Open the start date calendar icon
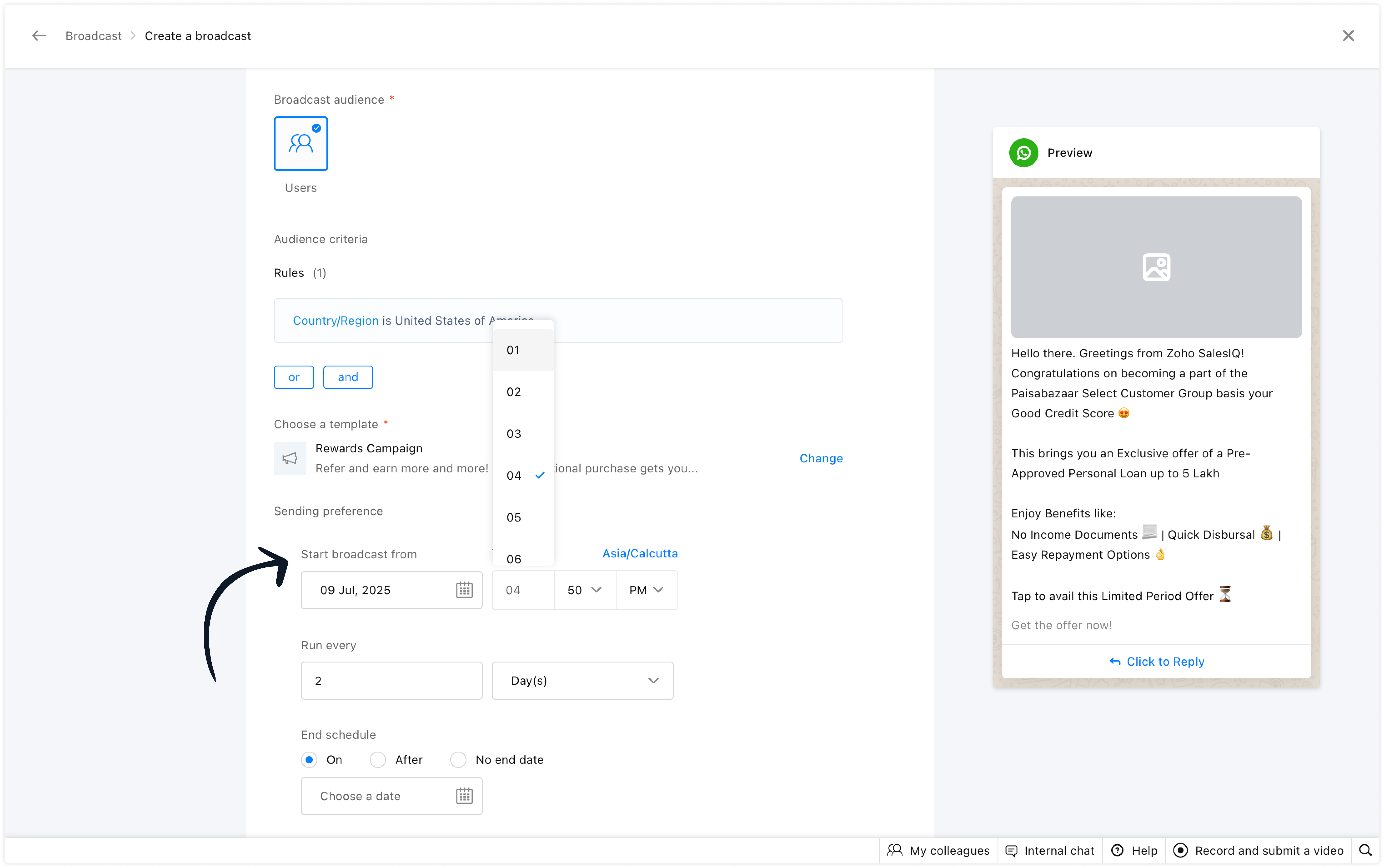Viewport: 1384px width, 868px height. (x=464, y=590)
